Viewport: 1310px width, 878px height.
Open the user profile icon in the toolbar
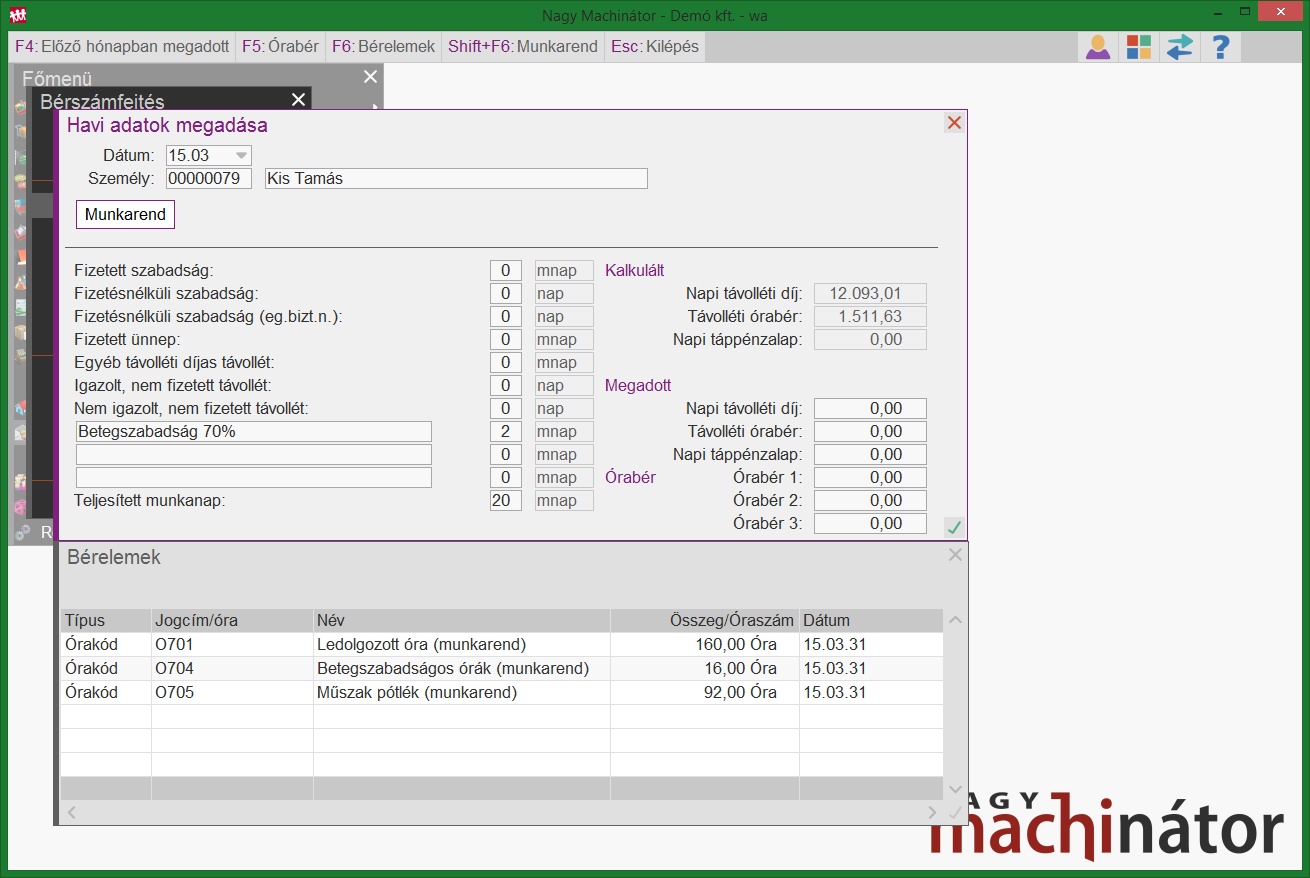[x=1098, y=47]
